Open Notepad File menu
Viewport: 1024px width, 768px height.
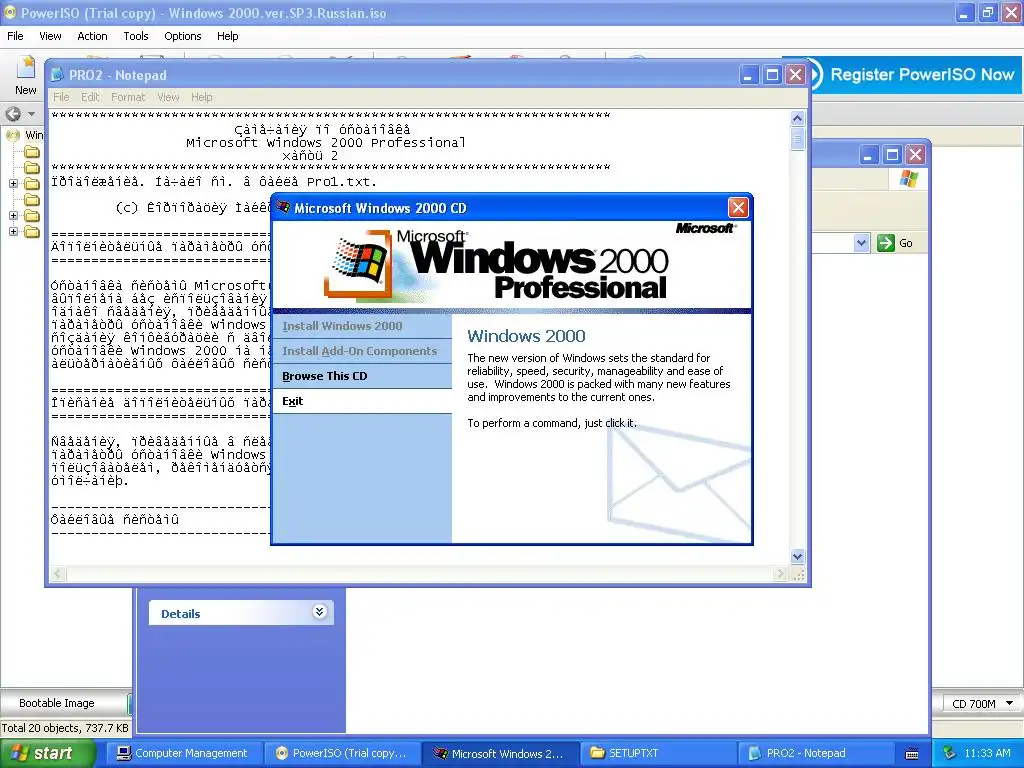click(61, 97)
